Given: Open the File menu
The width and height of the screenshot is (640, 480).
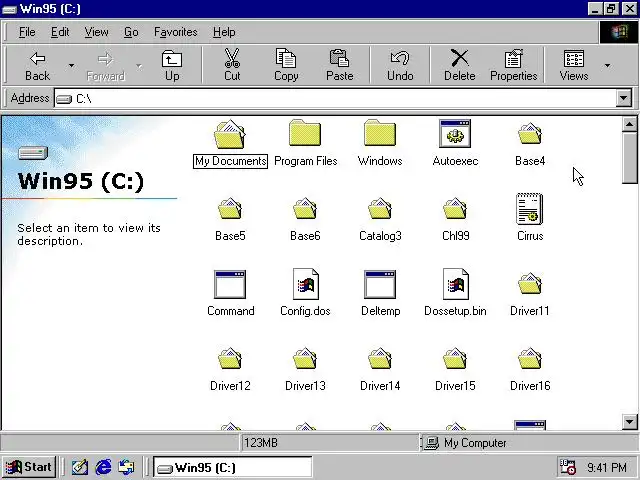Looking at the screenshot, I should 27,32.
